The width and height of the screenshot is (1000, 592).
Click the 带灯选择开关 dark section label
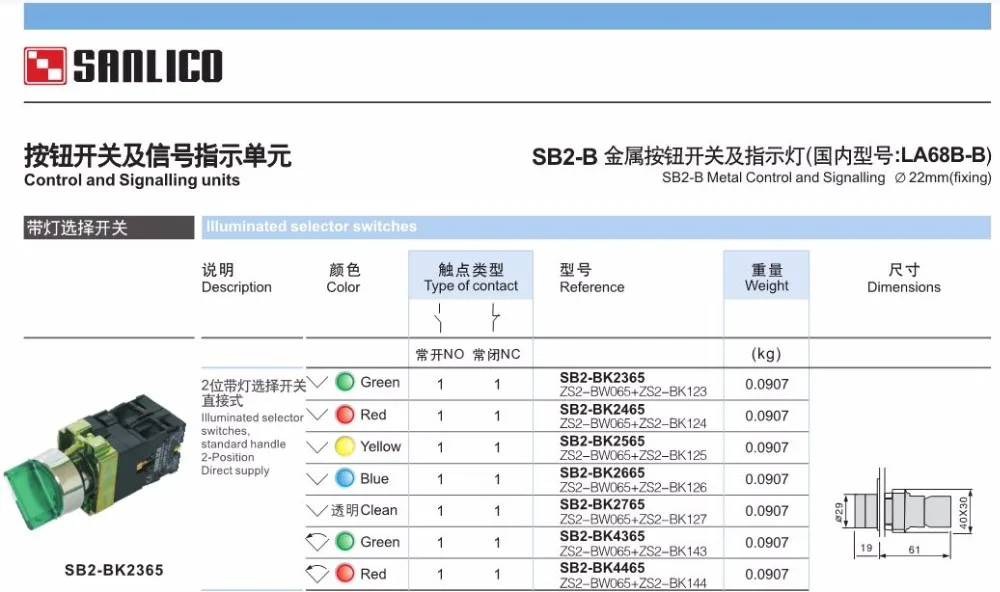(x=109, y=228)
